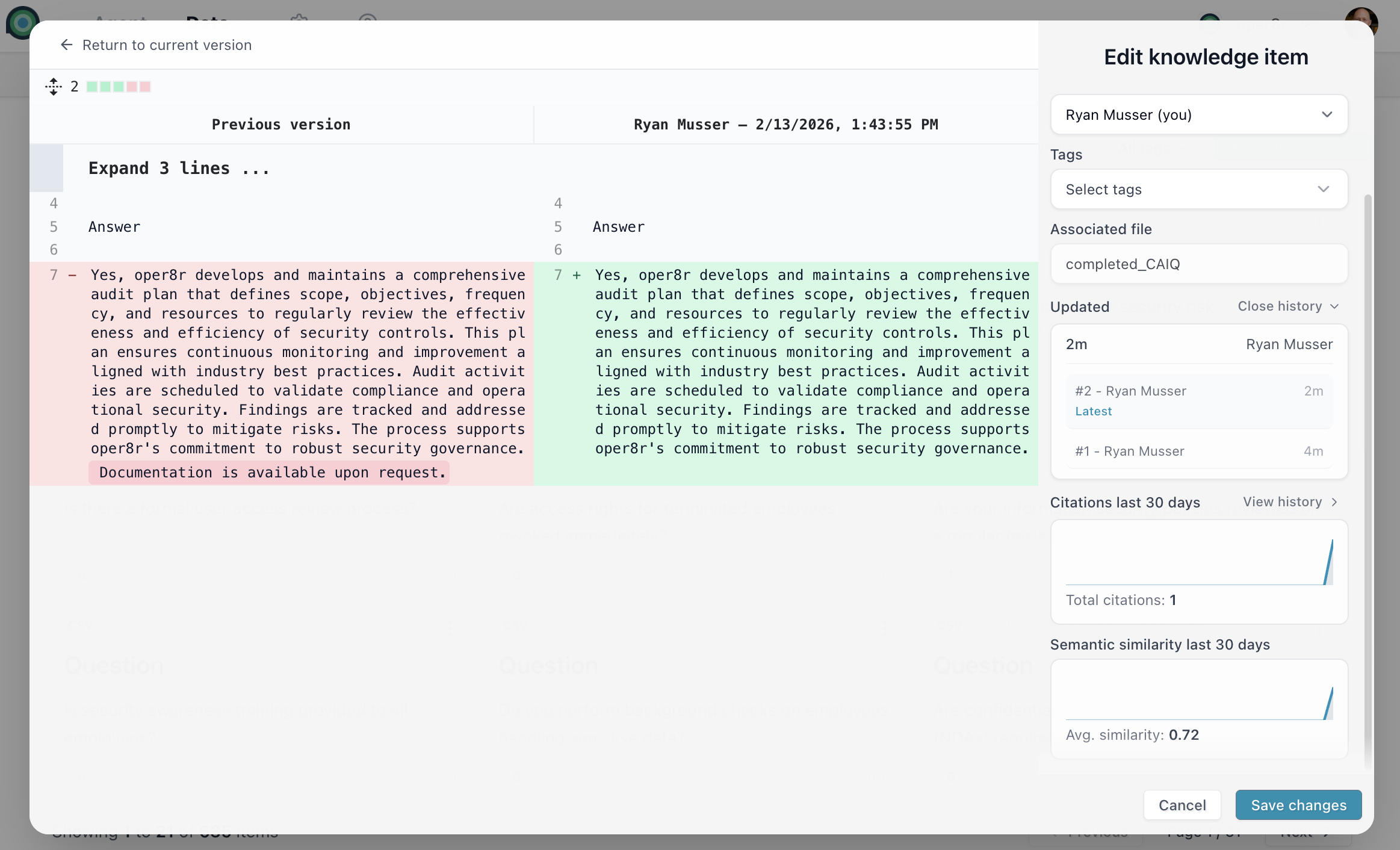Image resolution: width=1400 pixels, height=850 pixels.
Task: Open the Select tags dropdown
Action: tap(1198, 189)
